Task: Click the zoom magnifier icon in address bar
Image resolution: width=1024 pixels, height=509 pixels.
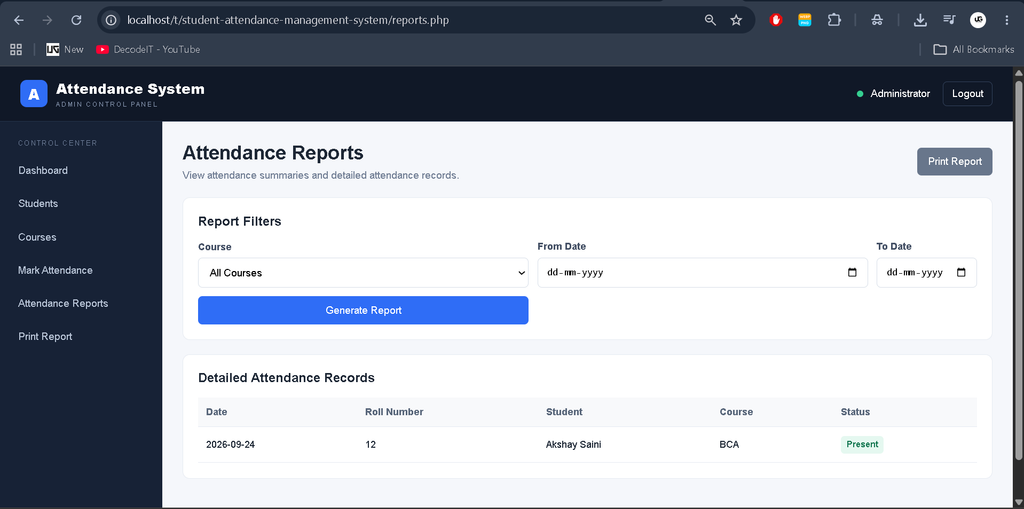Action: tap(711, 20)
